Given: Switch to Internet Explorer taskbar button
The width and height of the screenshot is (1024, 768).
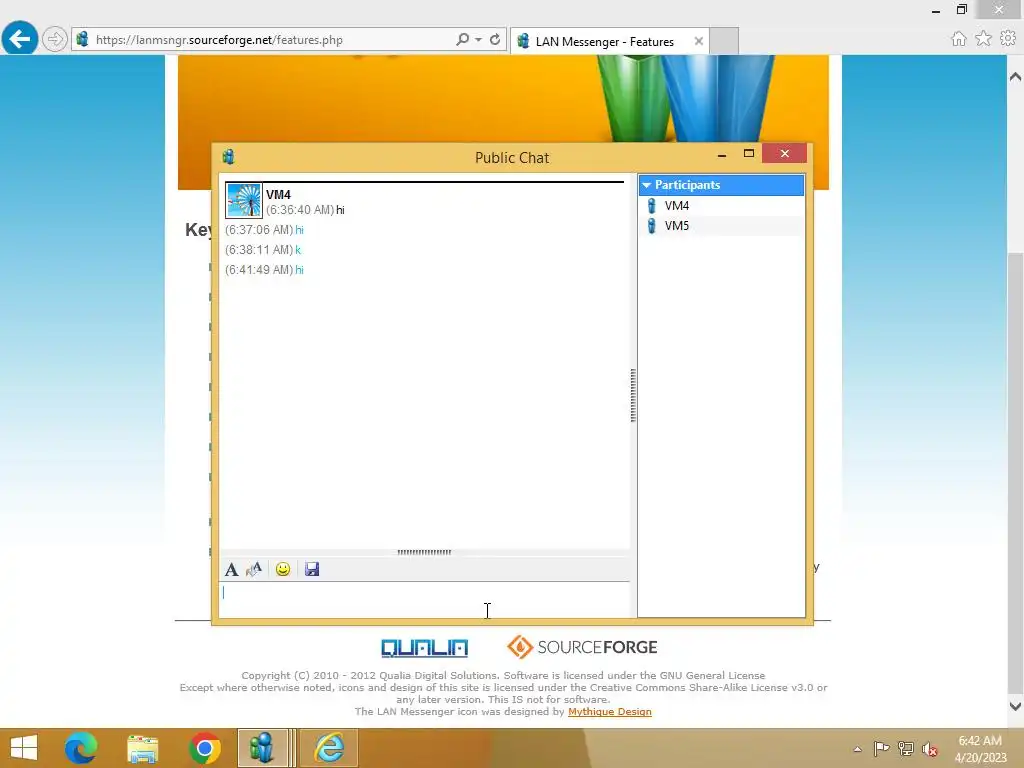Looking at the screenshot, I should 328,748.
